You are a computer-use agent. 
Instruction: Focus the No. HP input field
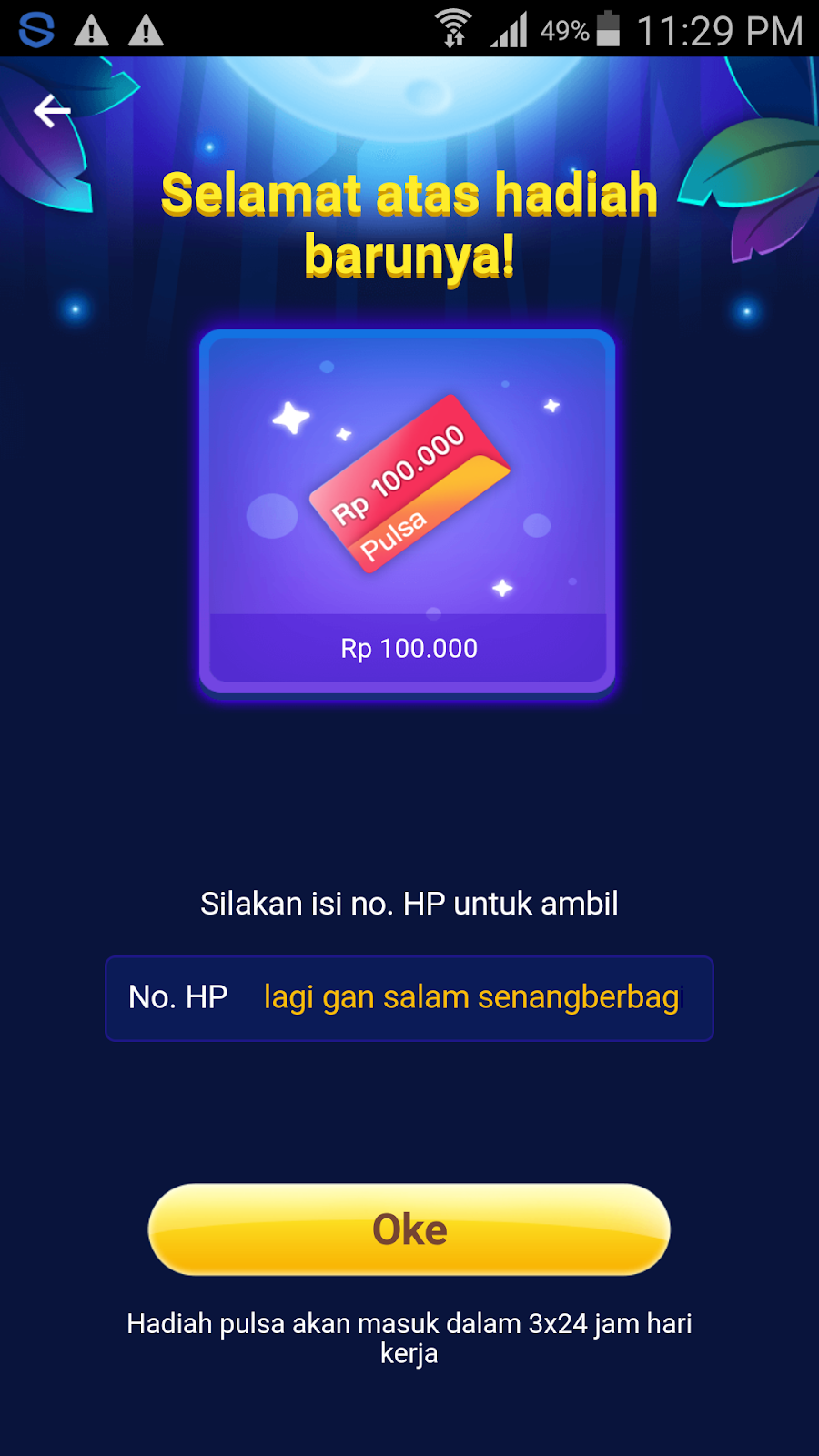(409, 998)
